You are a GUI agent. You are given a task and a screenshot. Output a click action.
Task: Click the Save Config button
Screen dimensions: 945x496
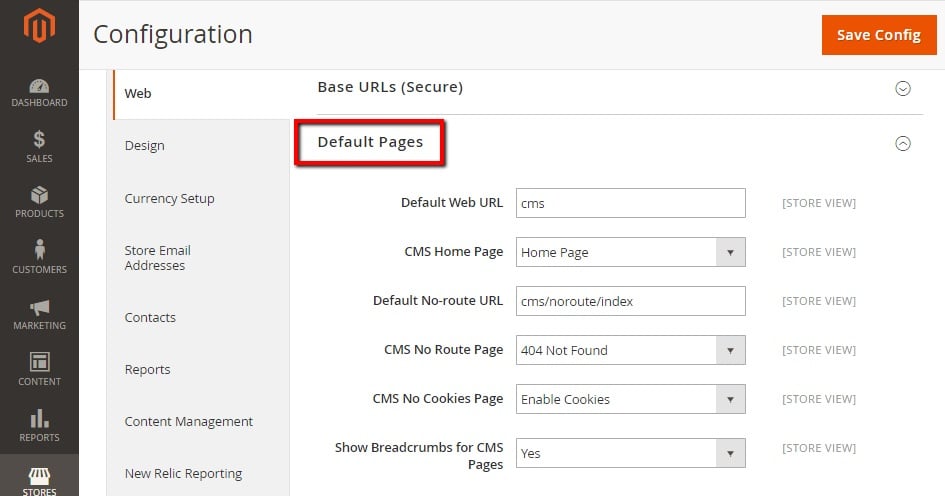(878, 35)
